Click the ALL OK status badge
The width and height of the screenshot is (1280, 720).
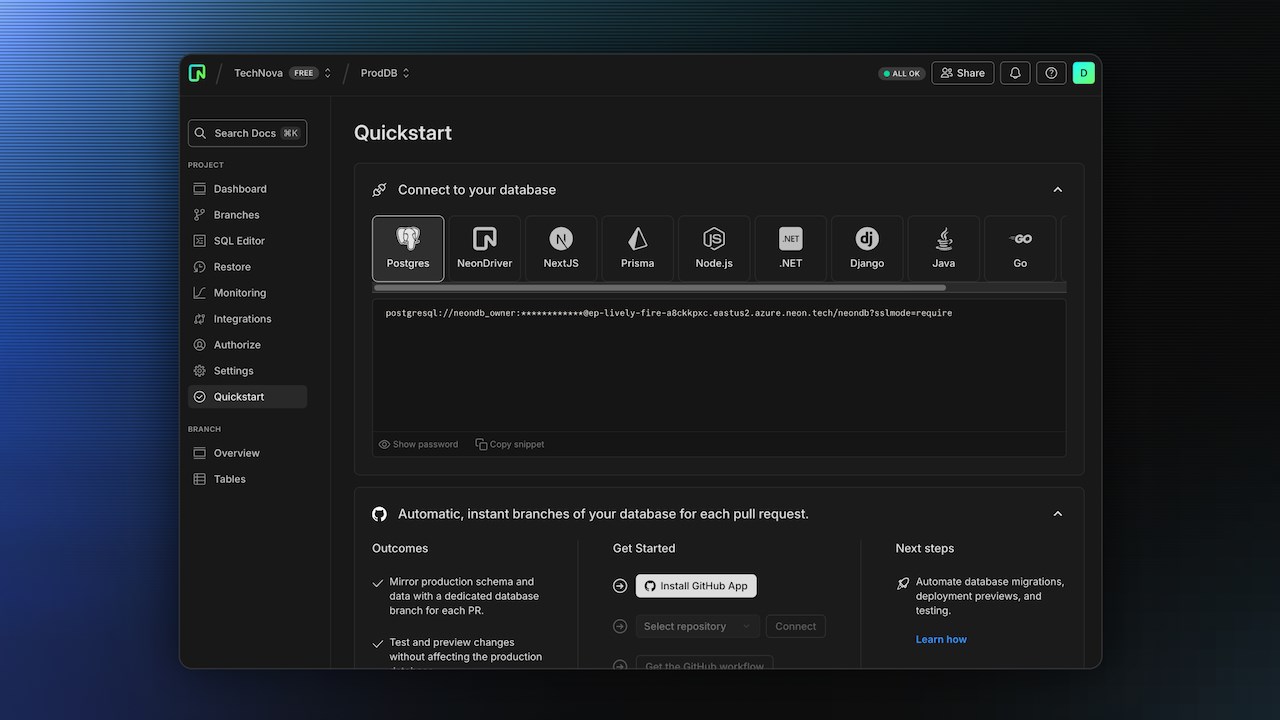902,73
